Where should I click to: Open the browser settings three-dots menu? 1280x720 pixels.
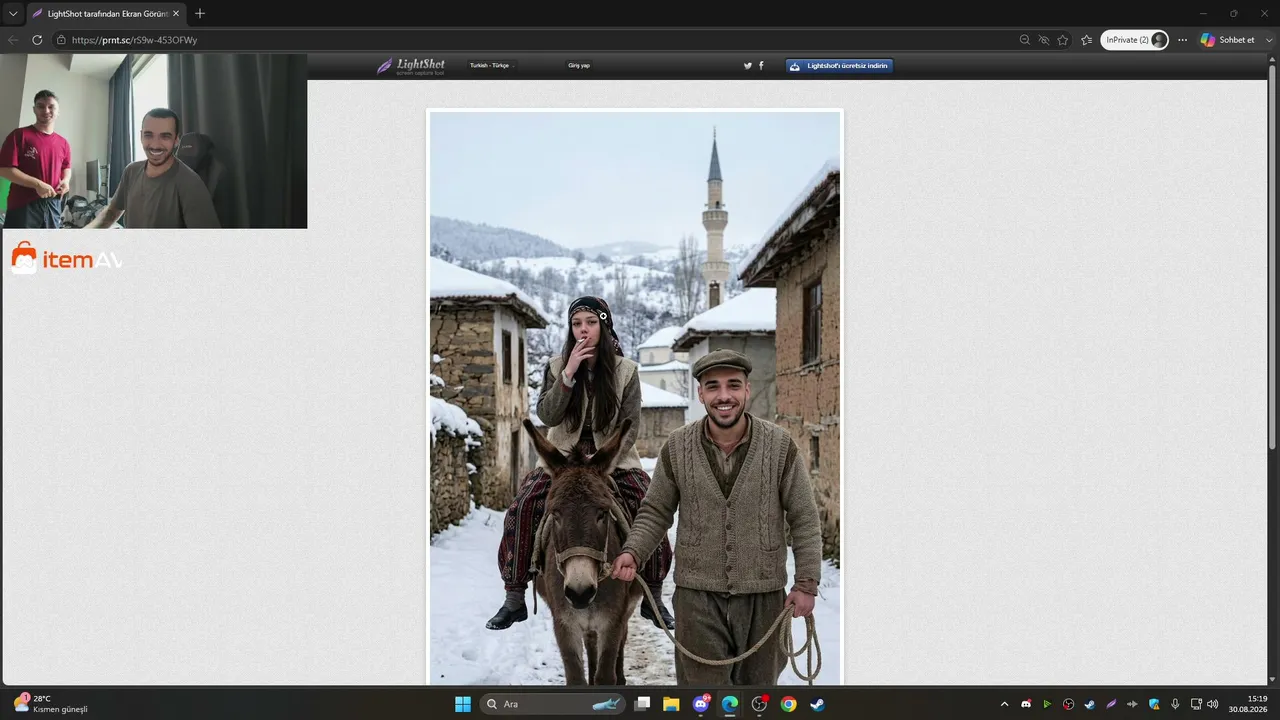point(1183,40)
